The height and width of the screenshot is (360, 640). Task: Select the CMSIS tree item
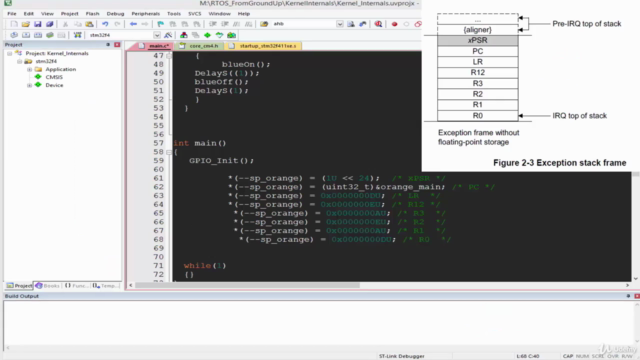pos(54,77)
